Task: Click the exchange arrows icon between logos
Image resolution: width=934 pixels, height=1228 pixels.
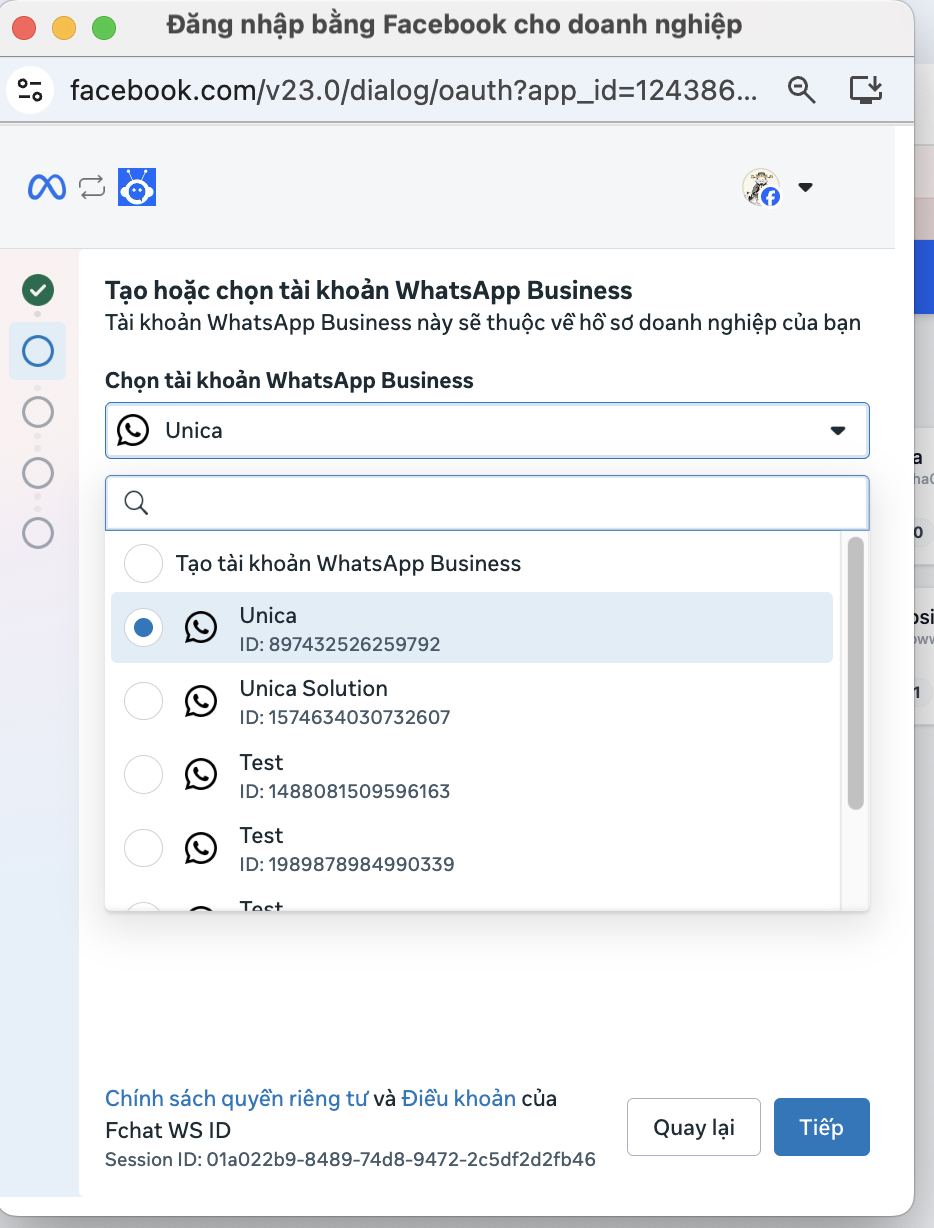Action: [92, 187]
